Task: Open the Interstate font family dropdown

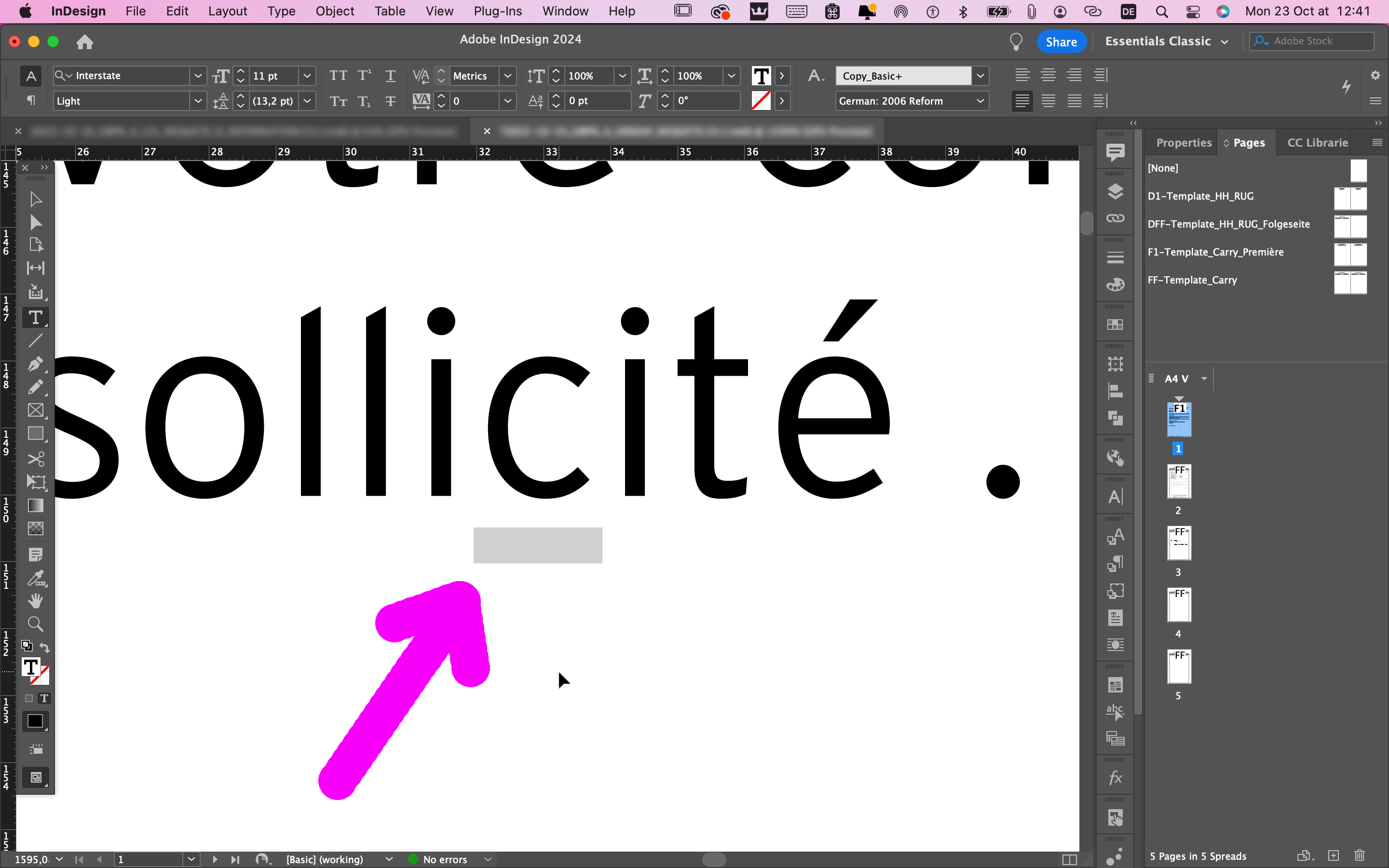Action: 198,75
